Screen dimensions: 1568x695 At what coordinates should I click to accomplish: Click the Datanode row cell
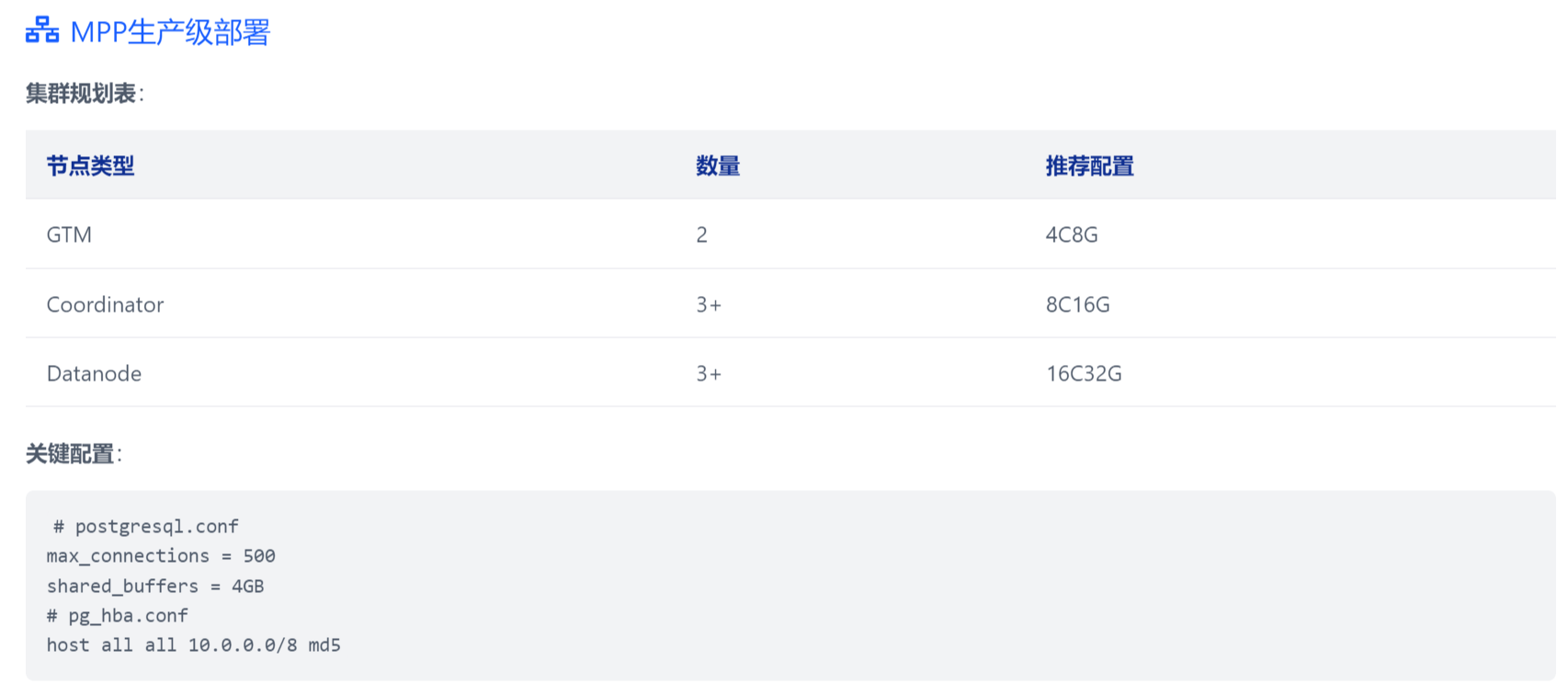95,373
